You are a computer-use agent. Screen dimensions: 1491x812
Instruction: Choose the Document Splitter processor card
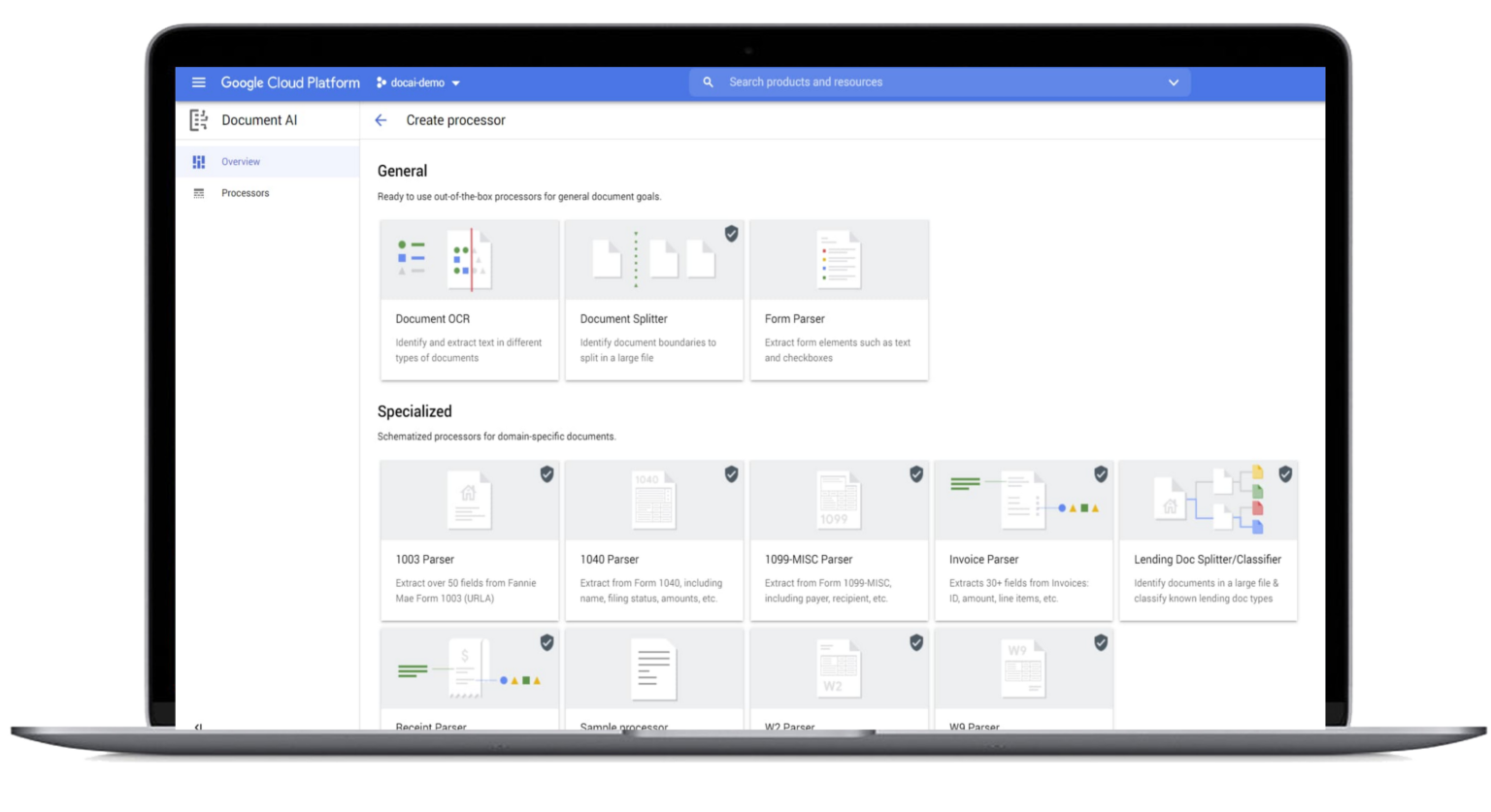(x=654, y=300)
